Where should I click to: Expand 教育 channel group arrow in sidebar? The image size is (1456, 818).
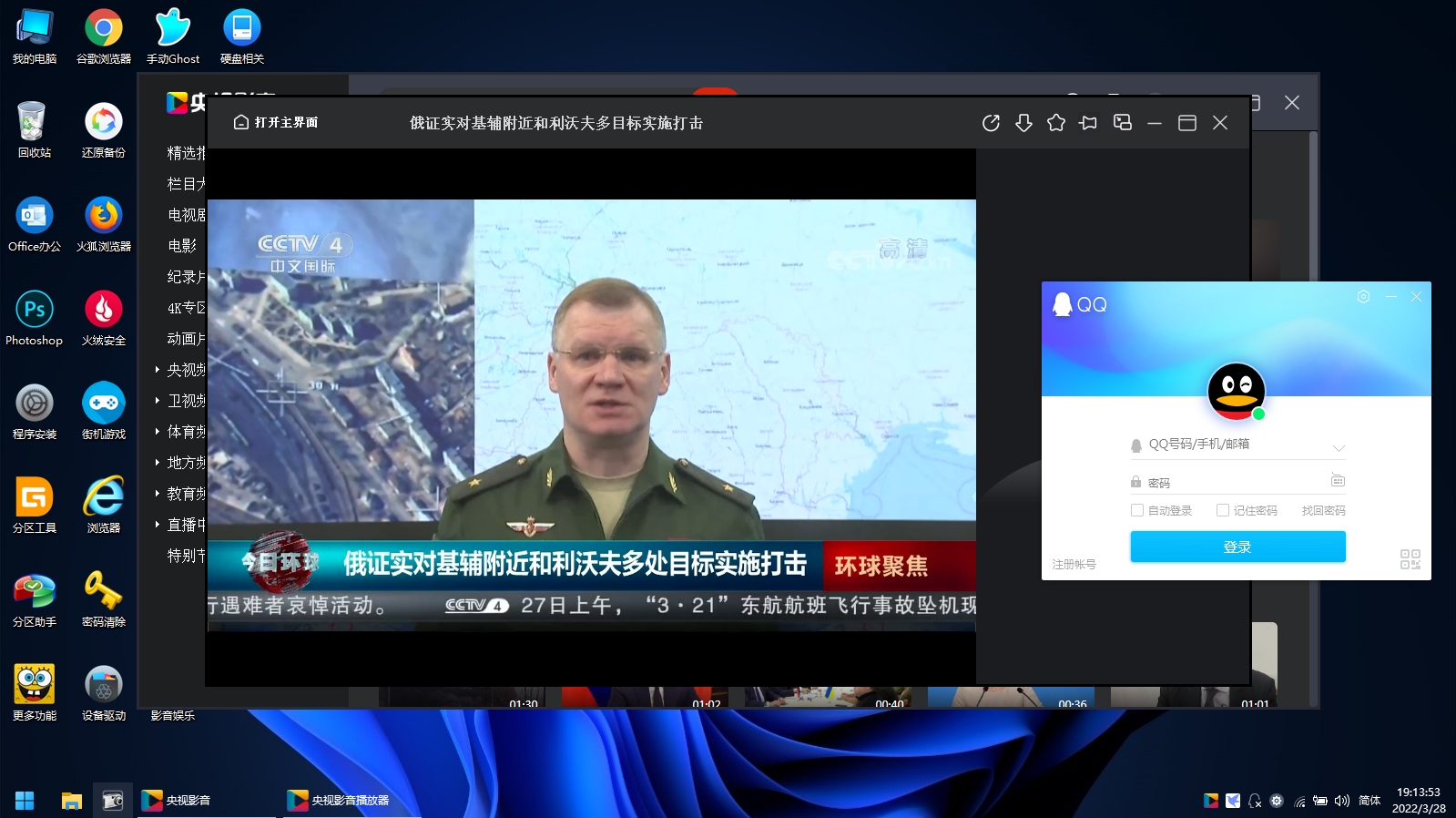click(x=158, y=494)
